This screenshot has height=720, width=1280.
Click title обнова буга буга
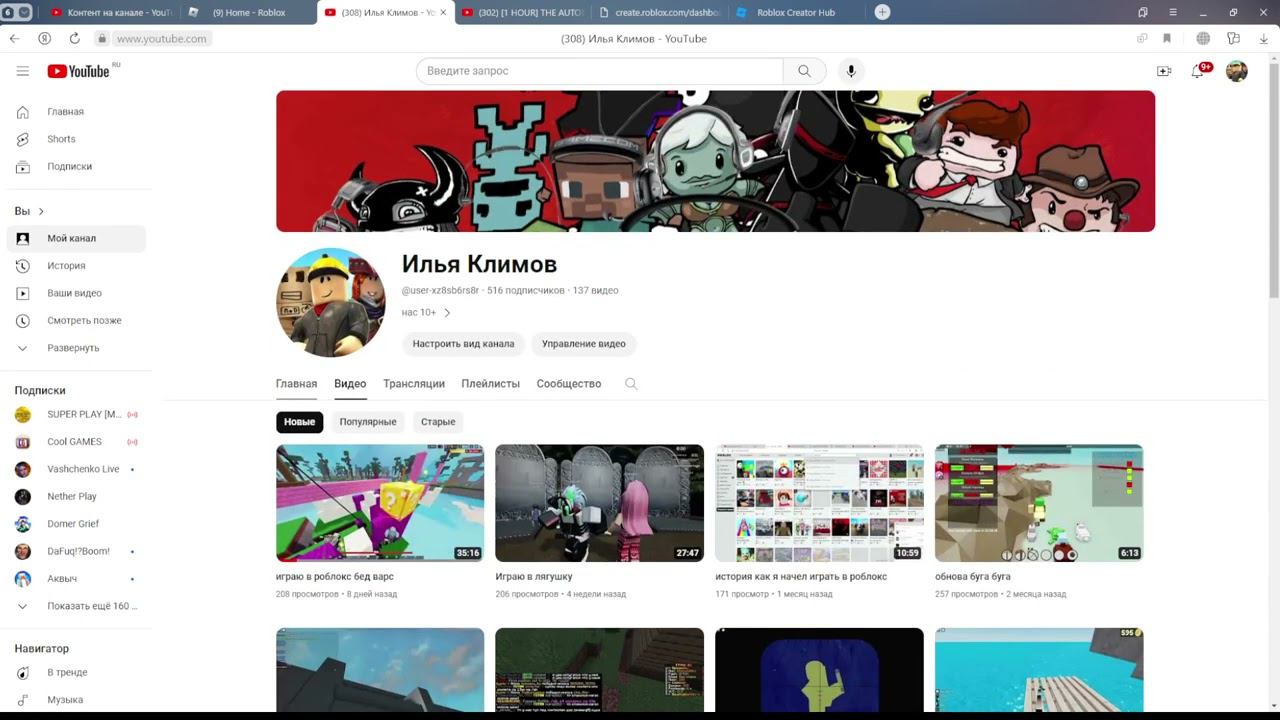point(973,577)
